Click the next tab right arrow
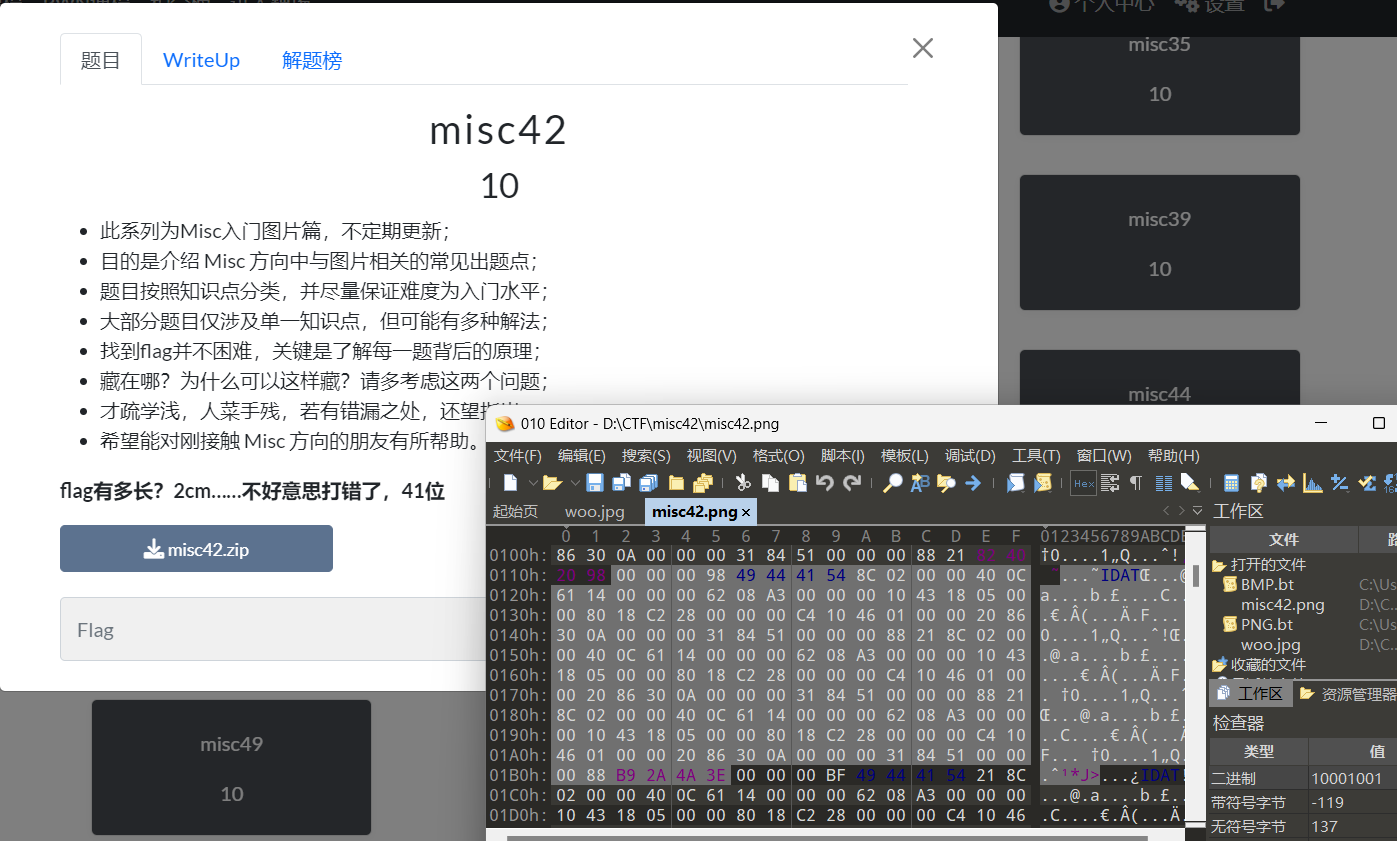Image resolution: width=1397 pixels, height=841 pixels. tap(1181, 511)
